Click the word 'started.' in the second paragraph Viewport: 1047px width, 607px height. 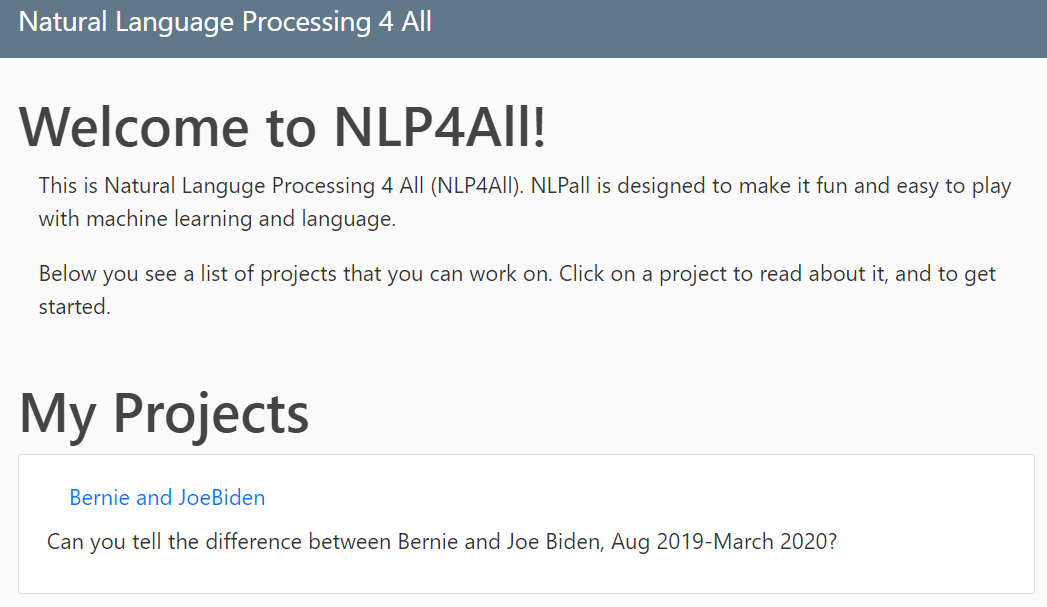pos(74,306)
